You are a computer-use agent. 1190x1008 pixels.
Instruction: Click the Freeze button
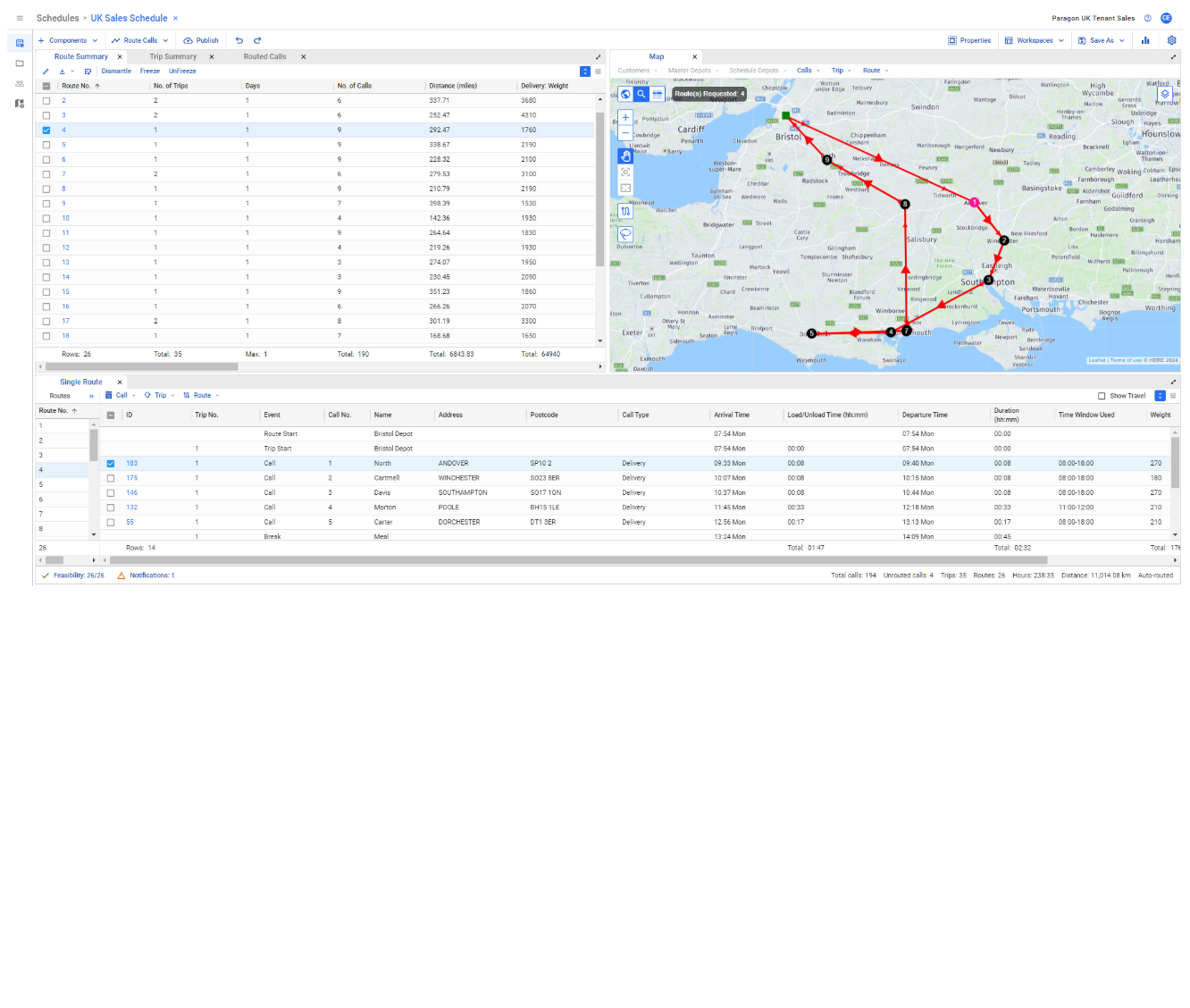(150, 71)
